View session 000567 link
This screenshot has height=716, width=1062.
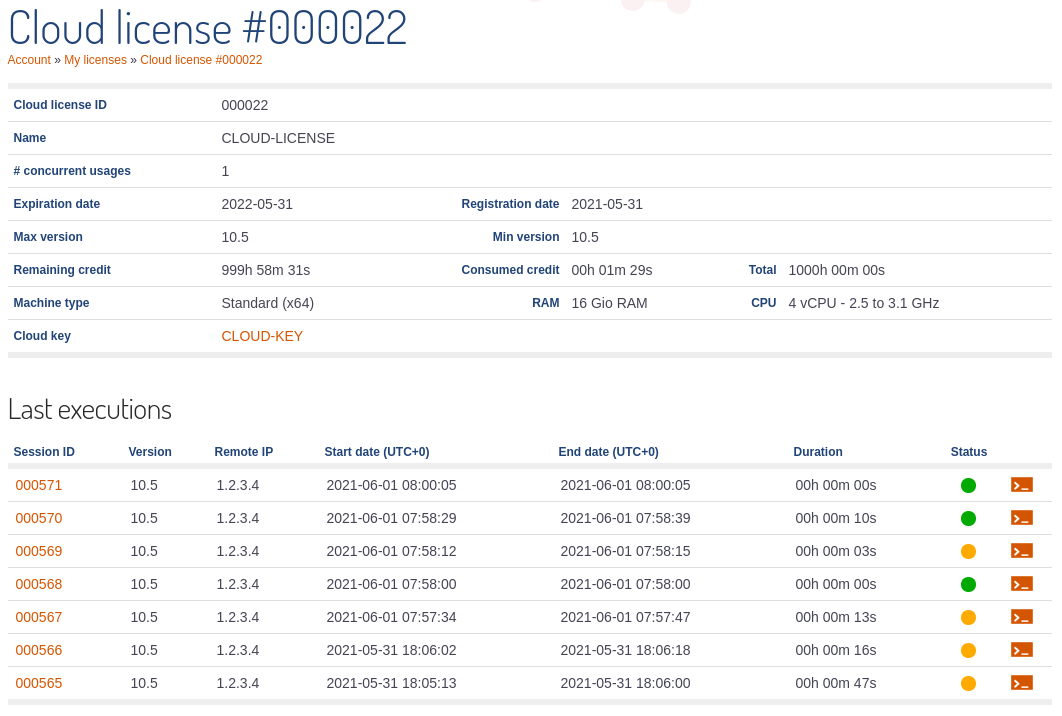[39, 617]
